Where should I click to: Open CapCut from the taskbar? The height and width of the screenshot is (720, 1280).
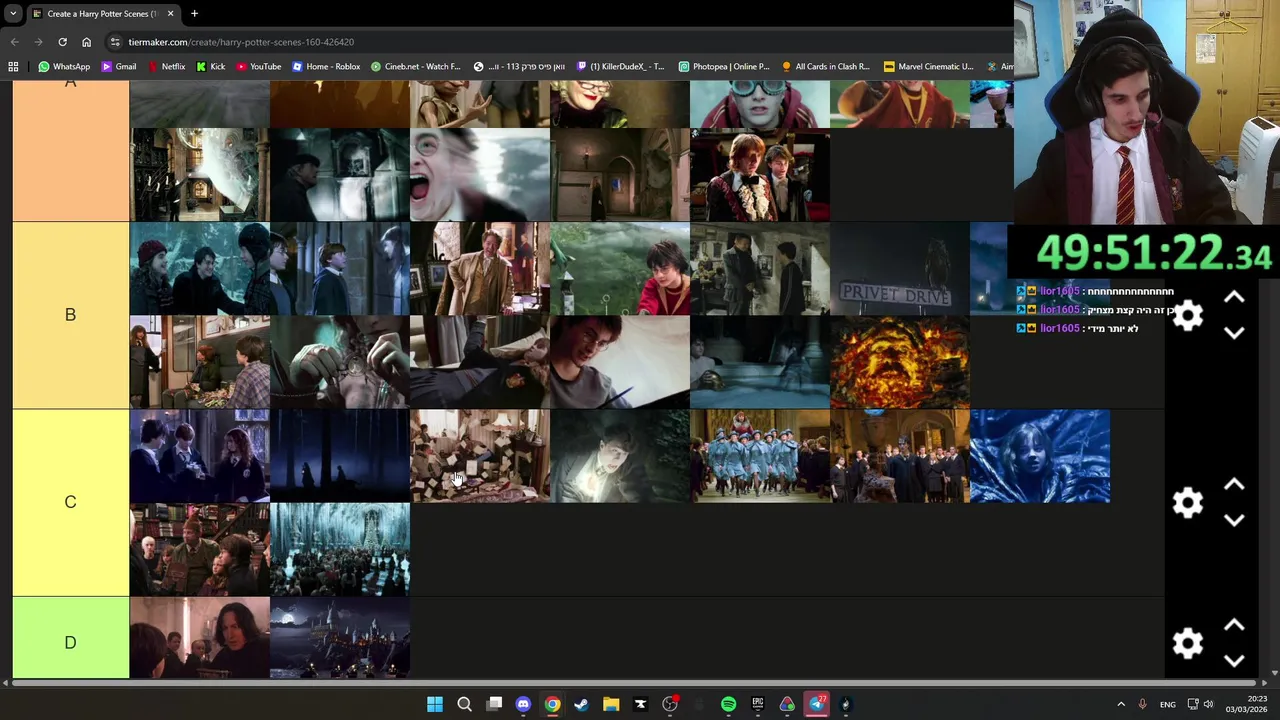[x=640, y=705]
